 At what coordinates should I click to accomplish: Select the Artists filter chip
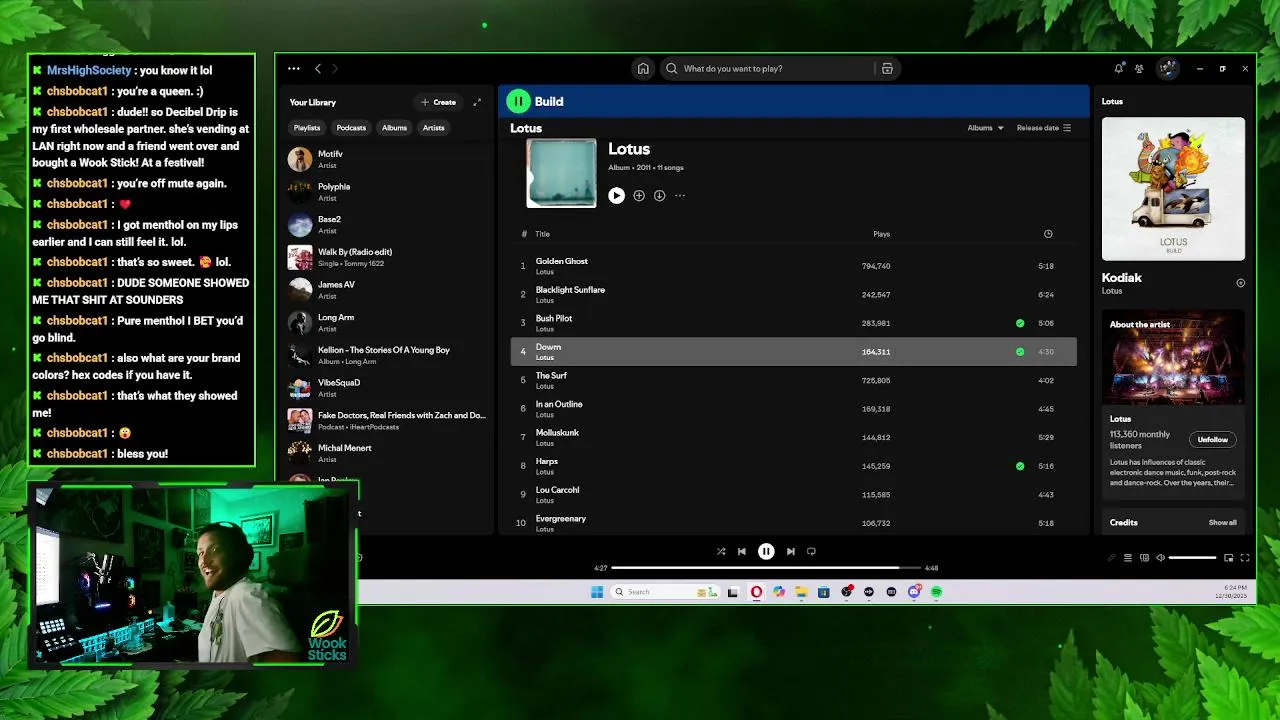[433, 128]
